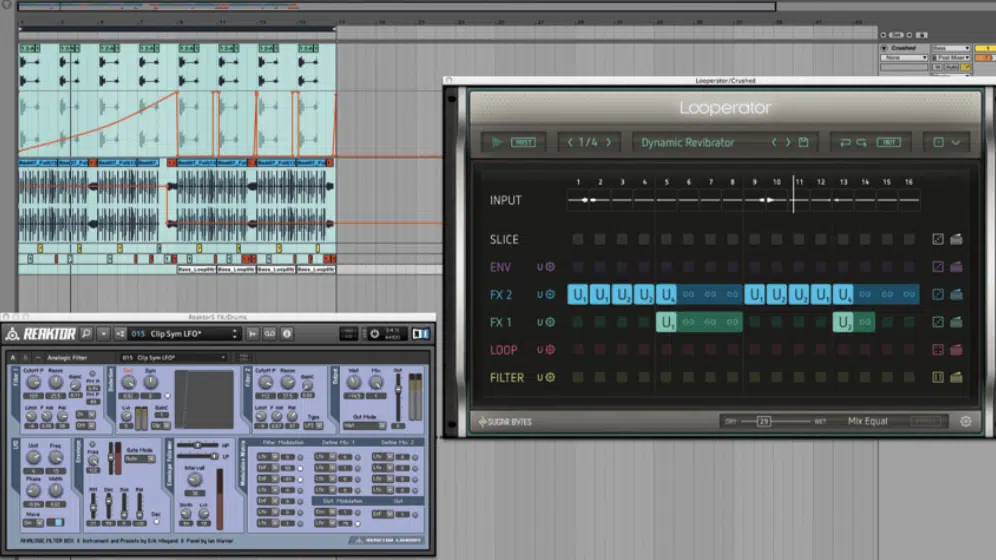Randomize the FX 1 row with dice icon
Viewport: 996px width, 560px height.
pyautogui.click(x=938, y=322)
